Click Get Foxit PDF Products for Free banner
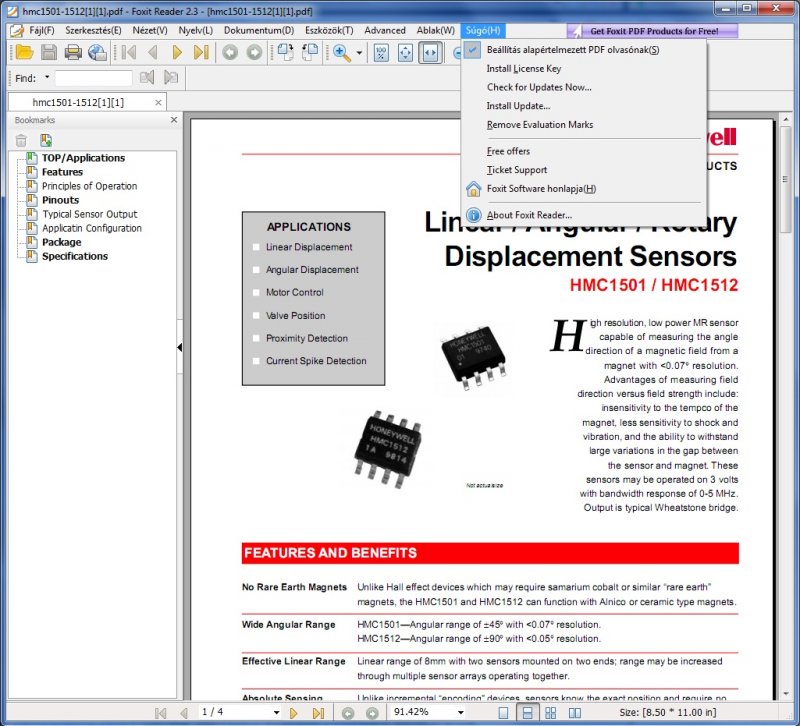Screen dimensions: 800x726 [x=653, y=31]
